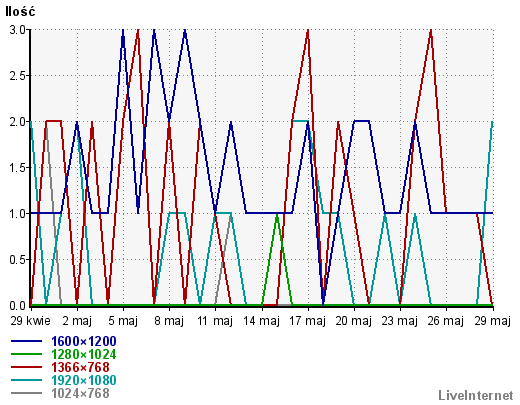Click the Ilość axis title
Viewport: 520px width, 405px height.
20,11
